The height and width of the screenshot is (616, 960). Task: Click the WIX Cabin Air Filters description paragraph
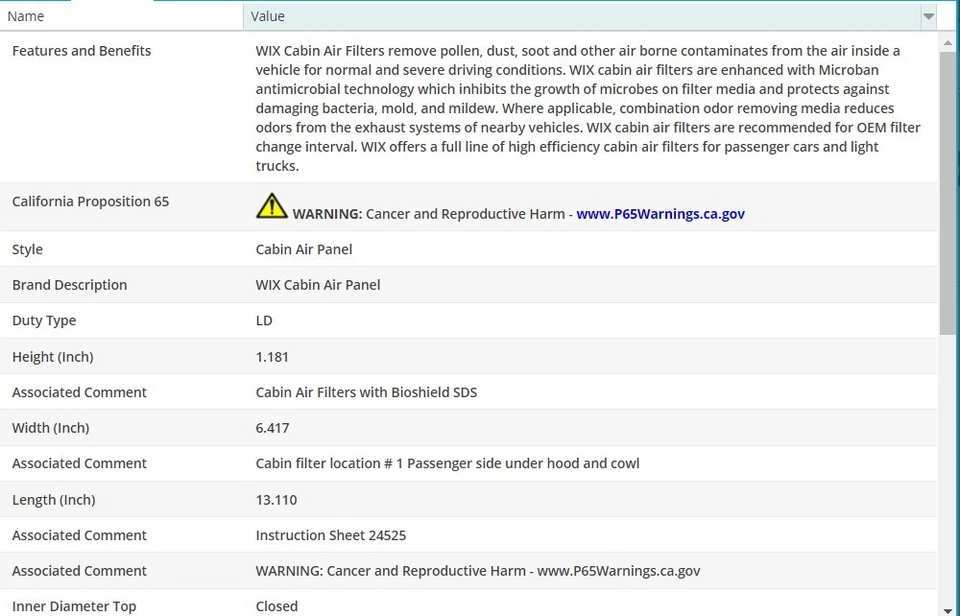pos(588,108)
